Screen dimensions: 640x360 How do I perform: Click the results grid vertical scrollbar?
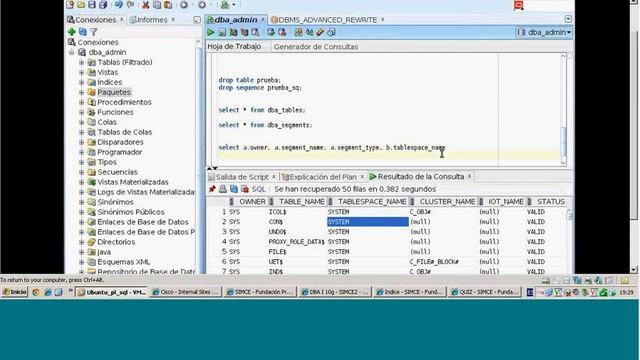tap(569, 241)
